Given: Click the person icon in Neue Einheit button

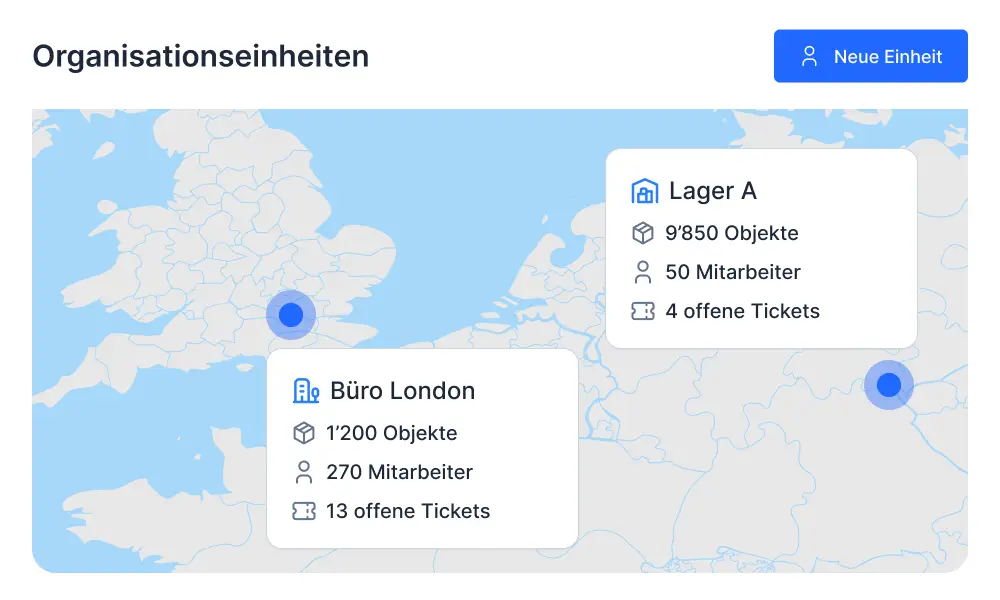Looking at the screenshot, I should coord(810,56).
